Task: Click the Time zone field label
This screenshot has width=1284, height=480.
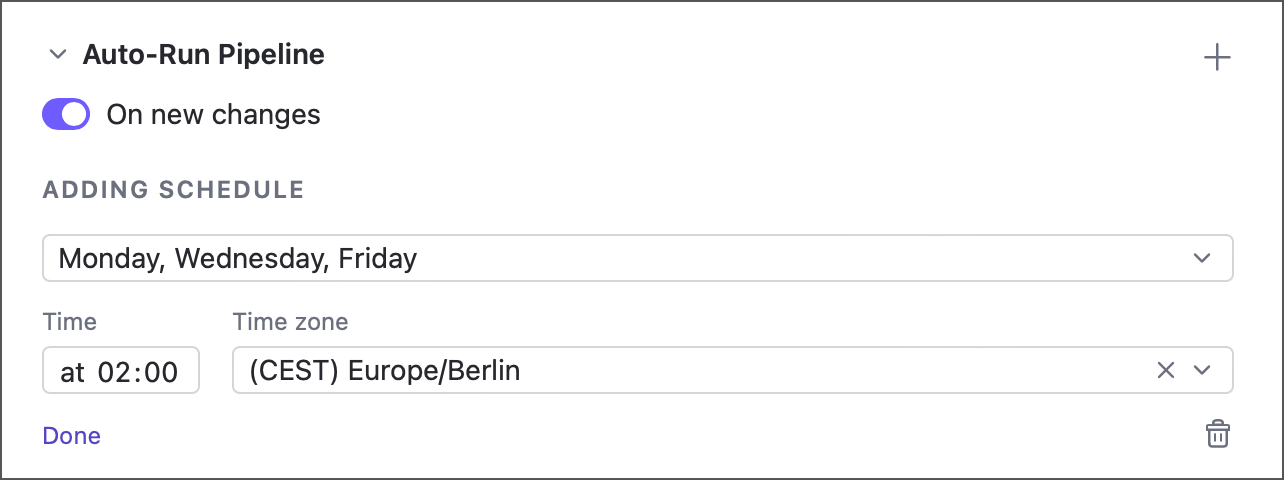Action: (290, 322)
